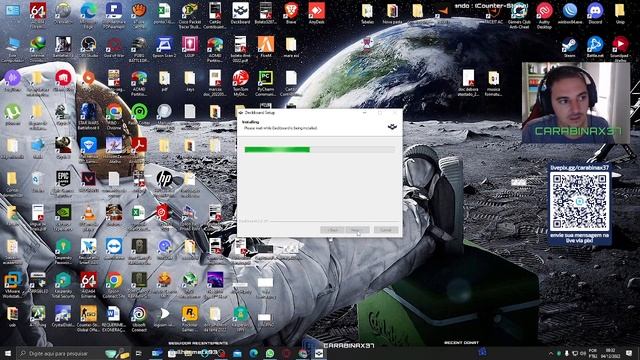Open WhatsApp from the taskbar
This screenshot has width=640, height=360.
point(270,353)
